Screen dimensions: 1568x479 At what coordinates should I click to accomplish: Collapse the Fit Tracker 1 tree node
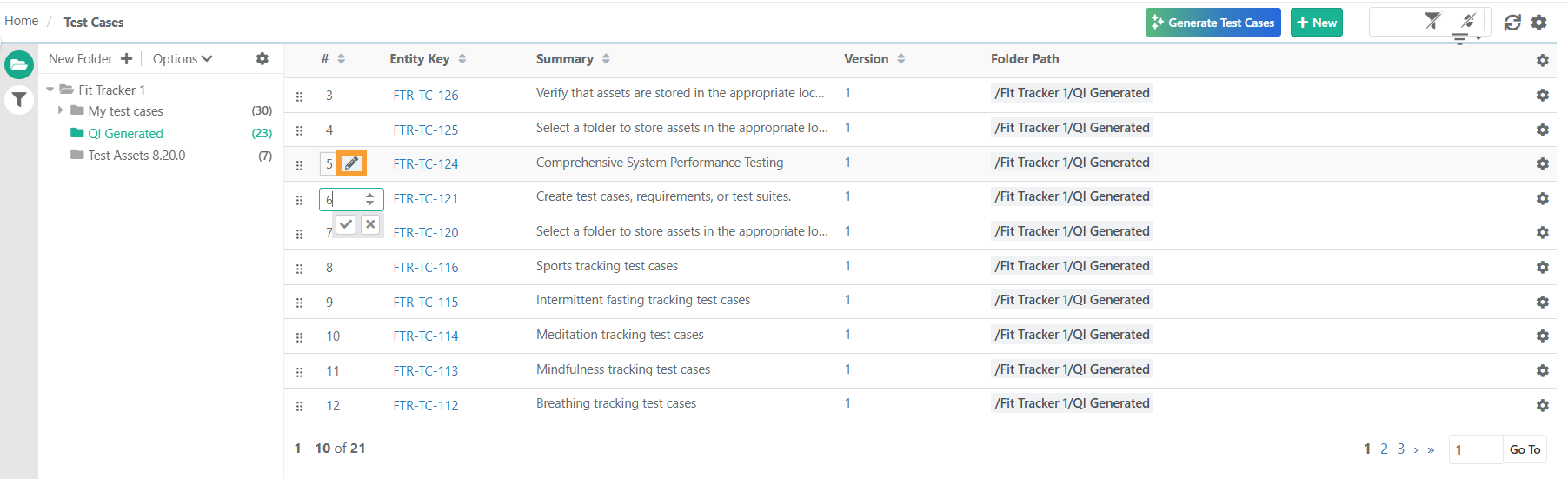pyautogui.click(x=50, y=90)
